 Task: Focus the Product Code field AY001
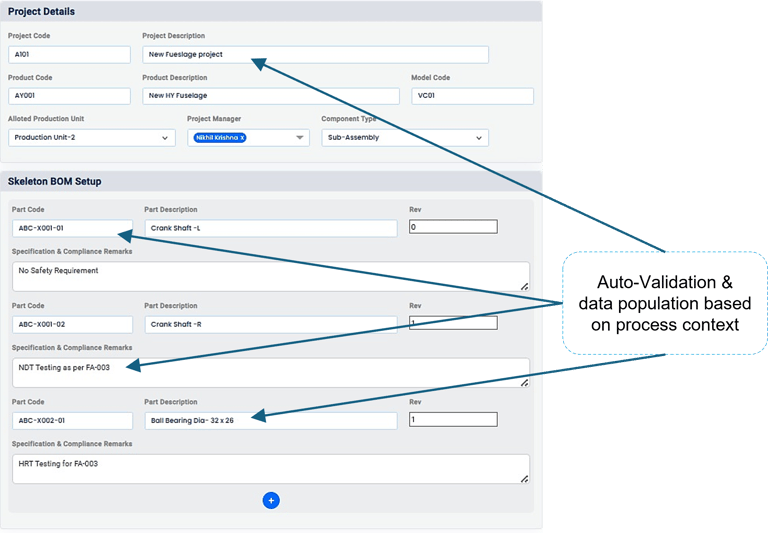pos(69,96)
